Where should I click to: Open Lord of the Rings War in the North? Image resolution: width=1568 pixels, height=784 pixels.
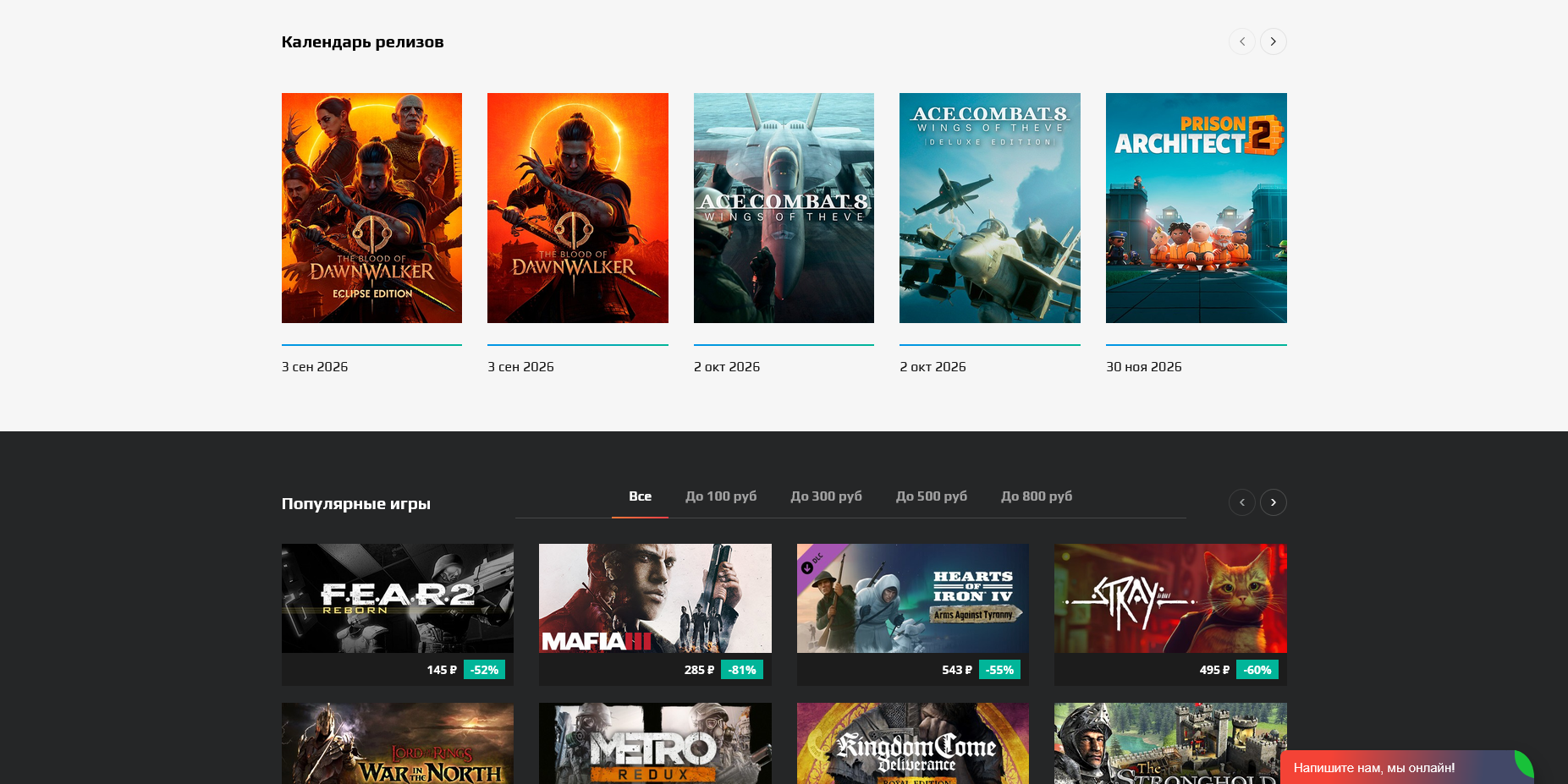pos(398,743)
